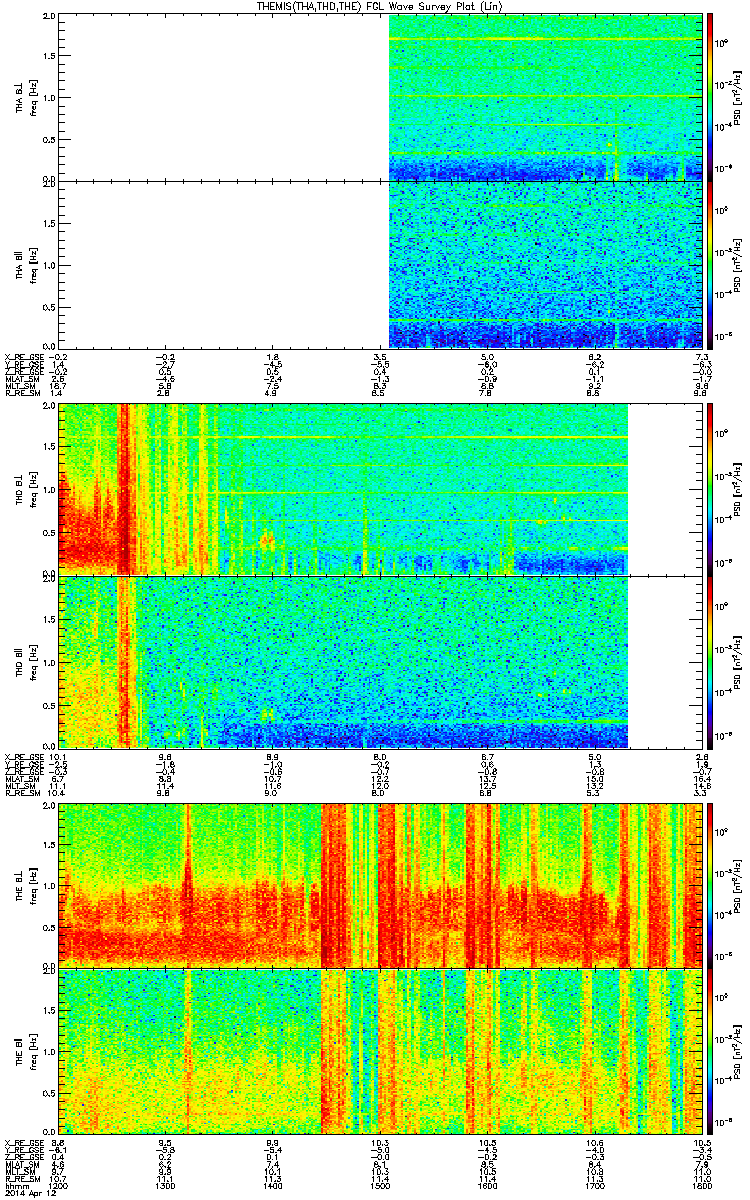
Task: Select the THE BL spectrogram panel
Action: (381, 886)
